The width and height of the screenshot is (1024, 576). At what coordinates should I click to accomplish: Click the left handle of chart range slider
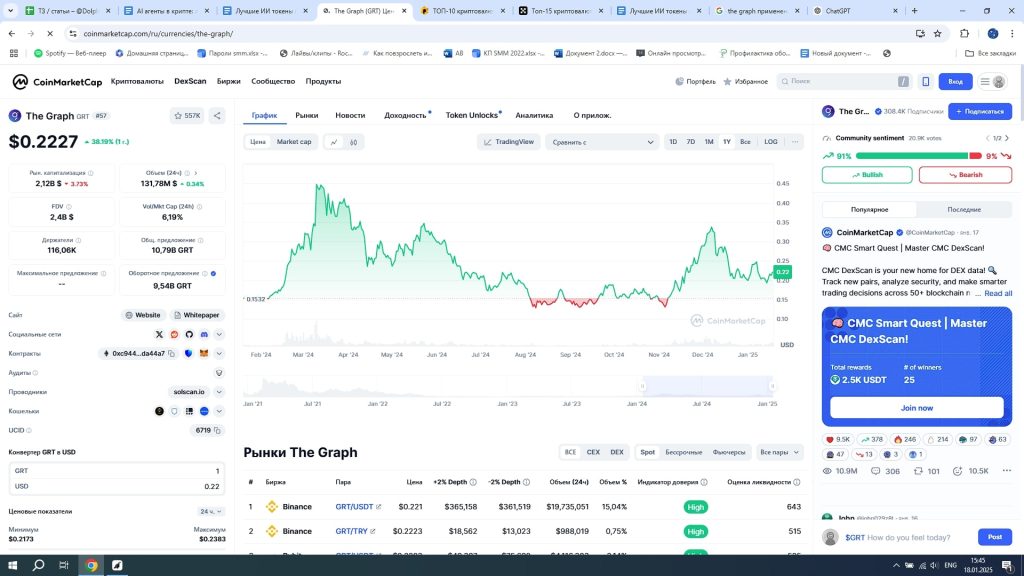pyautogui.click(x=643, y=387)
